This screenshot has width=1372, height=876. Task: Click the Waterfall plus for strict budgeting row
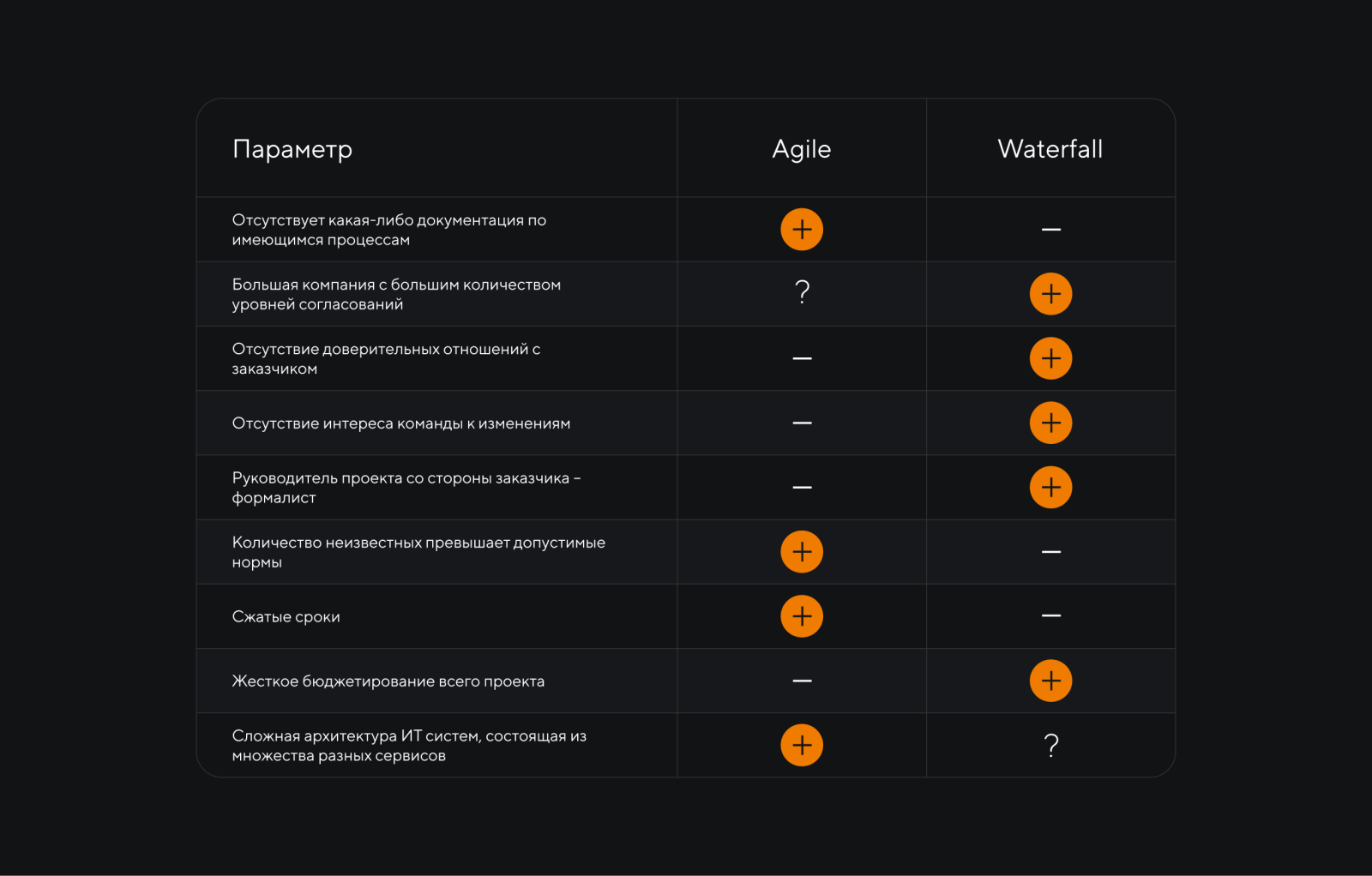click(1050, 681)
